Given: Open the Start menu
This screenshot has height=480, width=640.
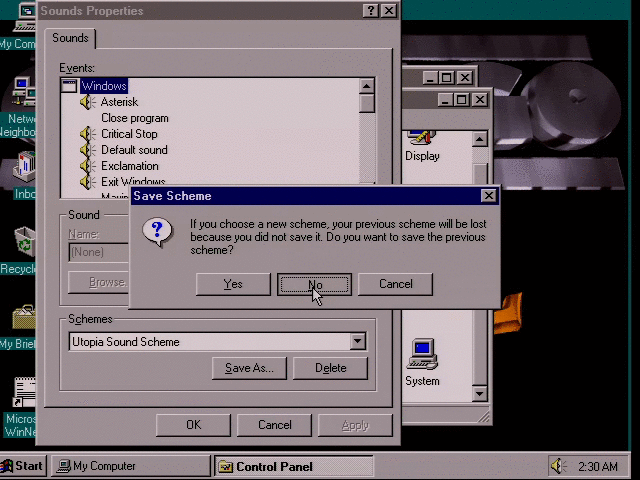Looking at the screenshot, I should [x=23, y=466].
